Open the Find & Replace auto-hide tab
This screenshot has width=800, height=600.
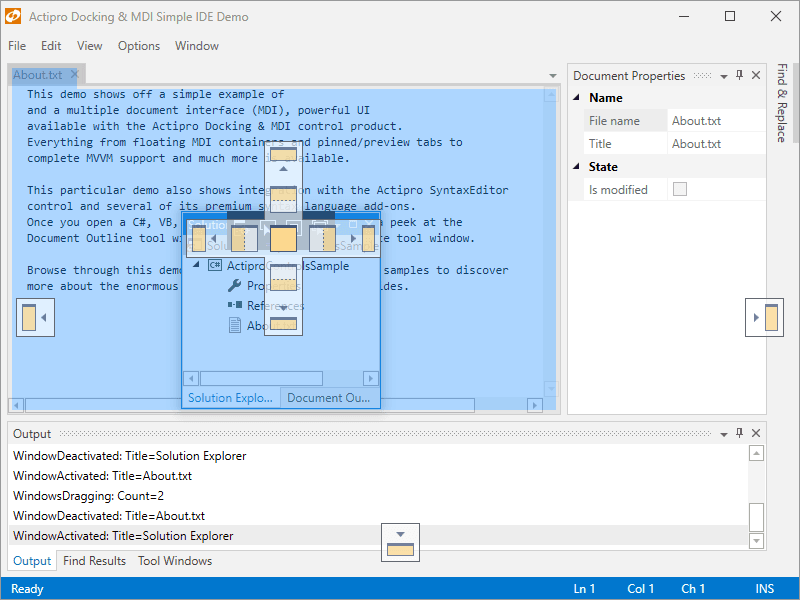782,103
